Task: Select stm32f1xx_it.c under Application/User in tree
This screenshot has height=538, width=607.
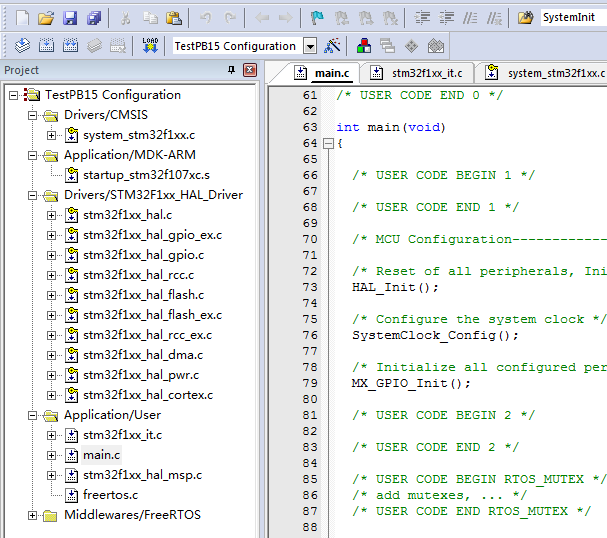Action: pyautogui.click(x=122, y=435)
